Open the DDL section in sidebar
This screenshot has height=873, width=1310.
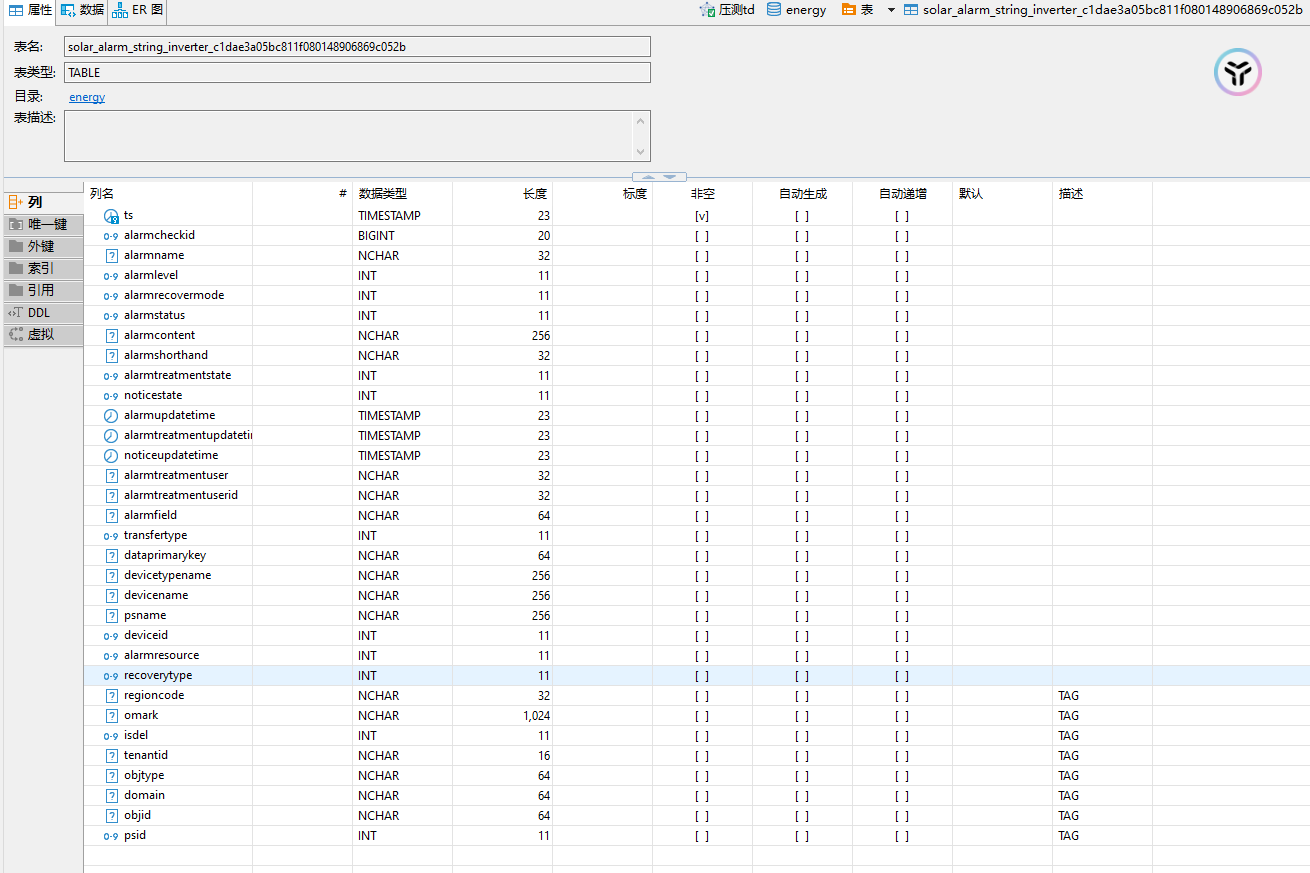click(38, 312)
